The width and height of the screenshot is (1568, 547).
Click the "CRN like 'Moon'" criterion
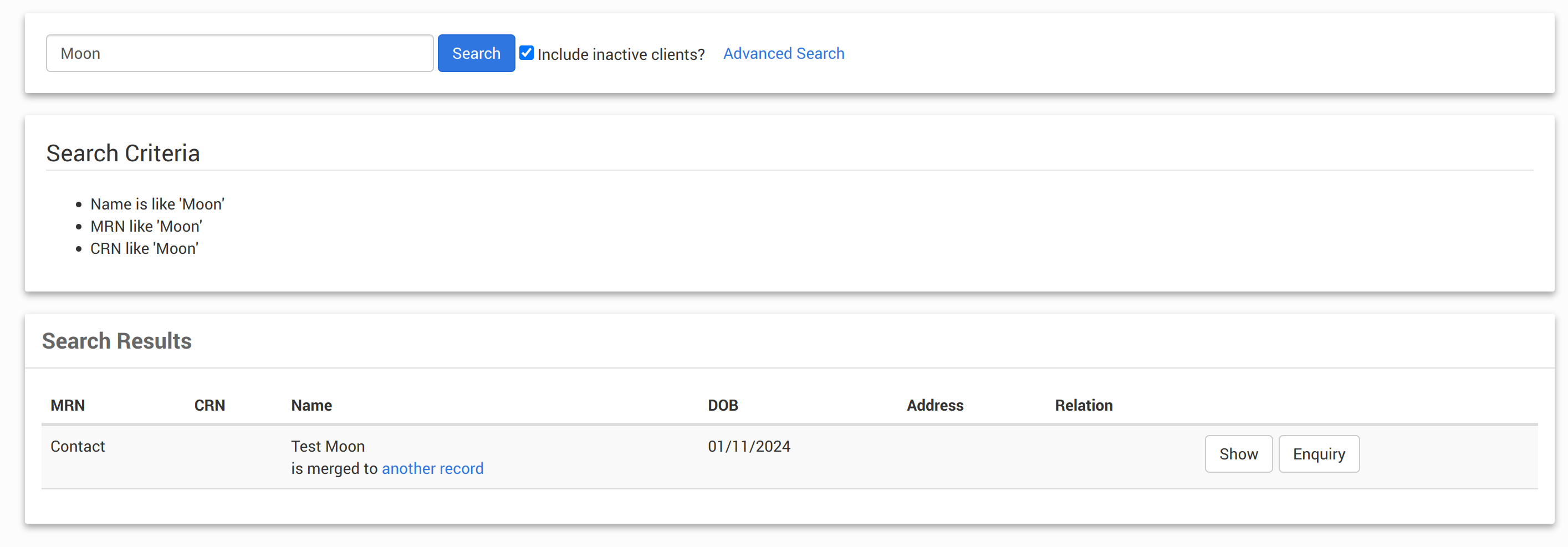[x=144, y=248]
